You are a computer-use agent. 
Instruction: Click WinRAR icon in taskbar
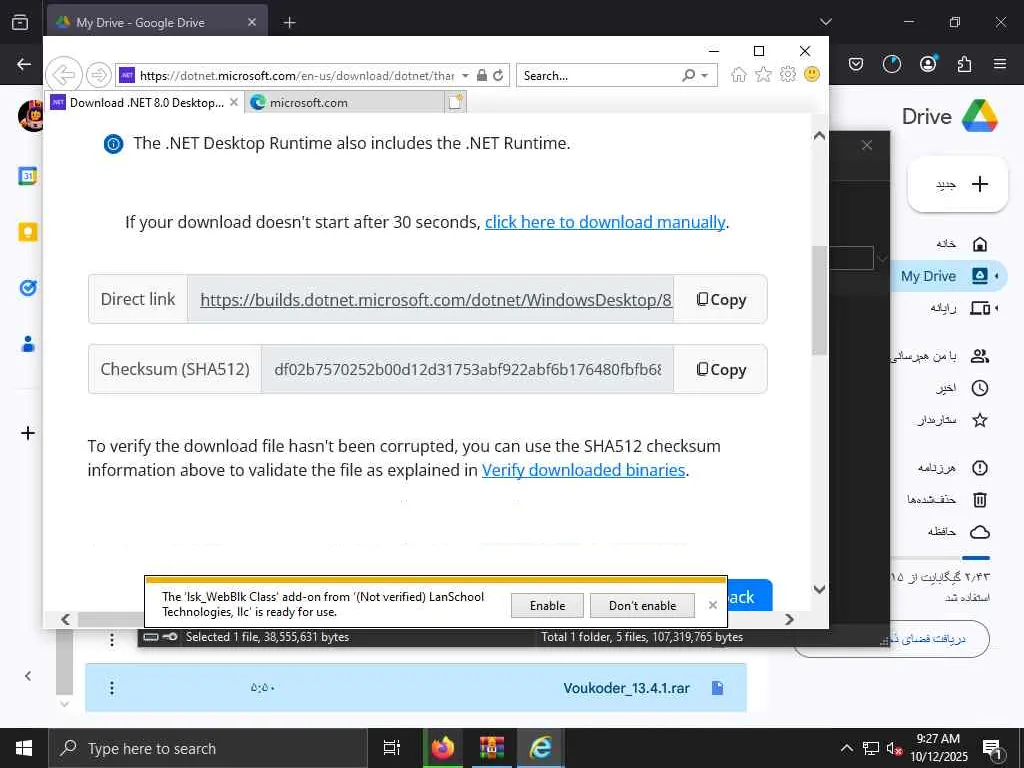492,748
